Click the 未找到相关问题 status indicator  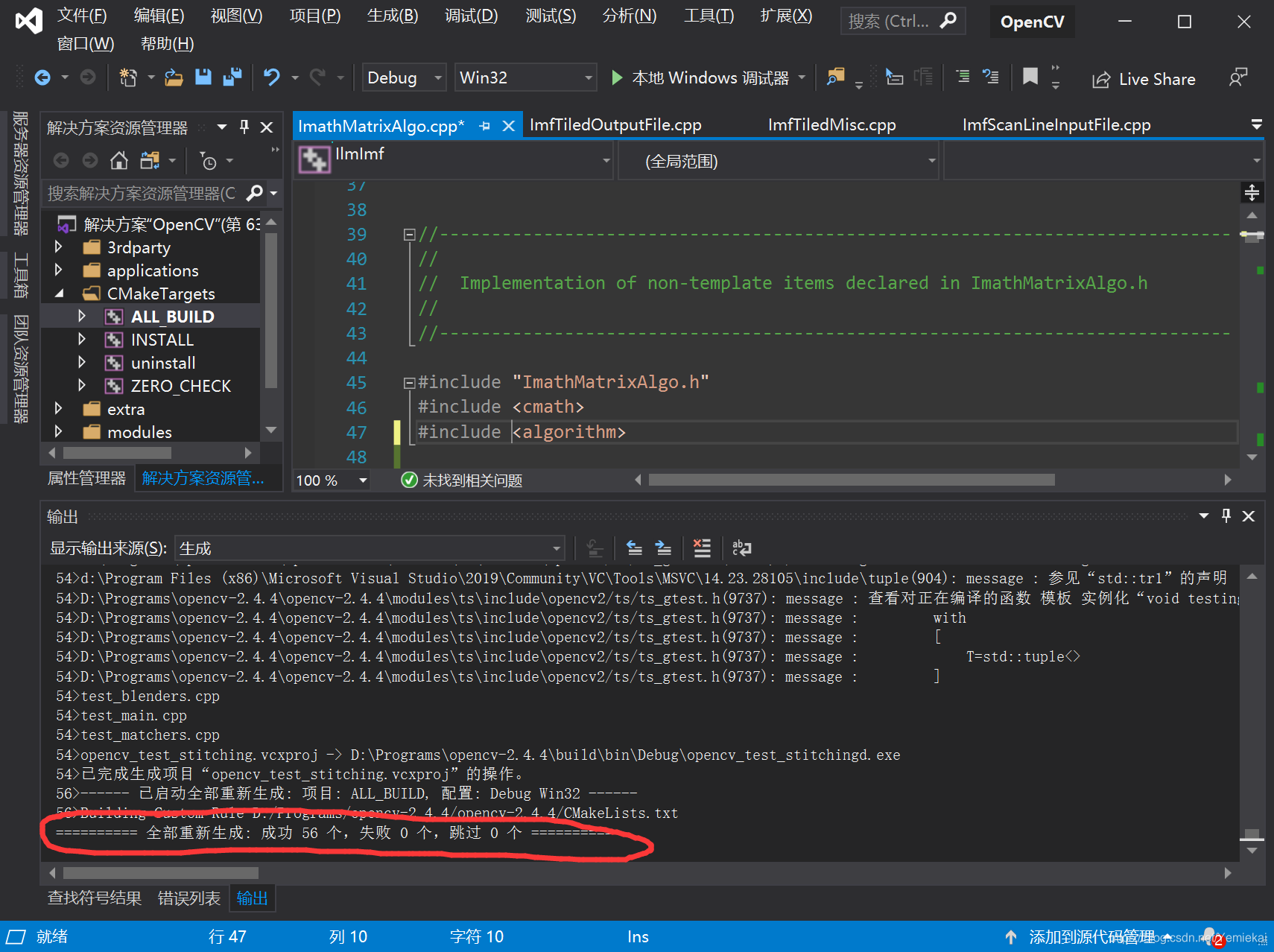[x=462, y=480]
